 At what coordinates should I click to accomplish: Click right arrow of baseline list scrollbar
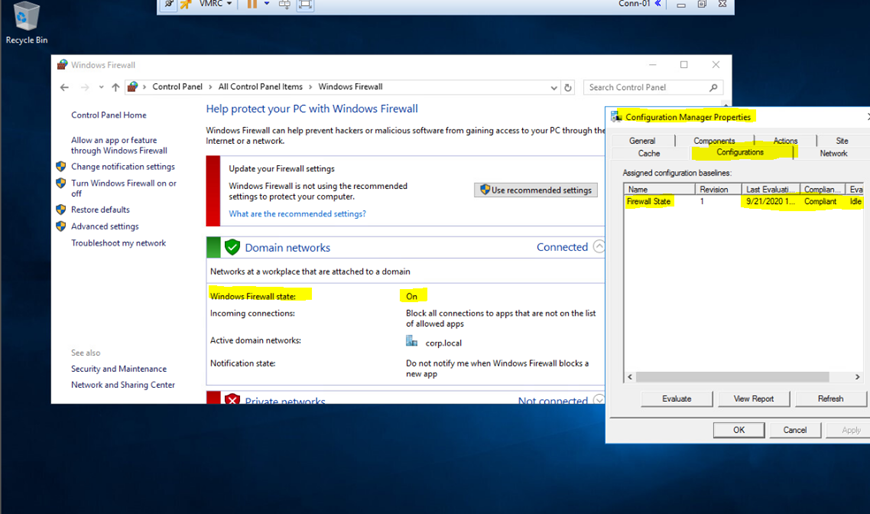point(857,377)
